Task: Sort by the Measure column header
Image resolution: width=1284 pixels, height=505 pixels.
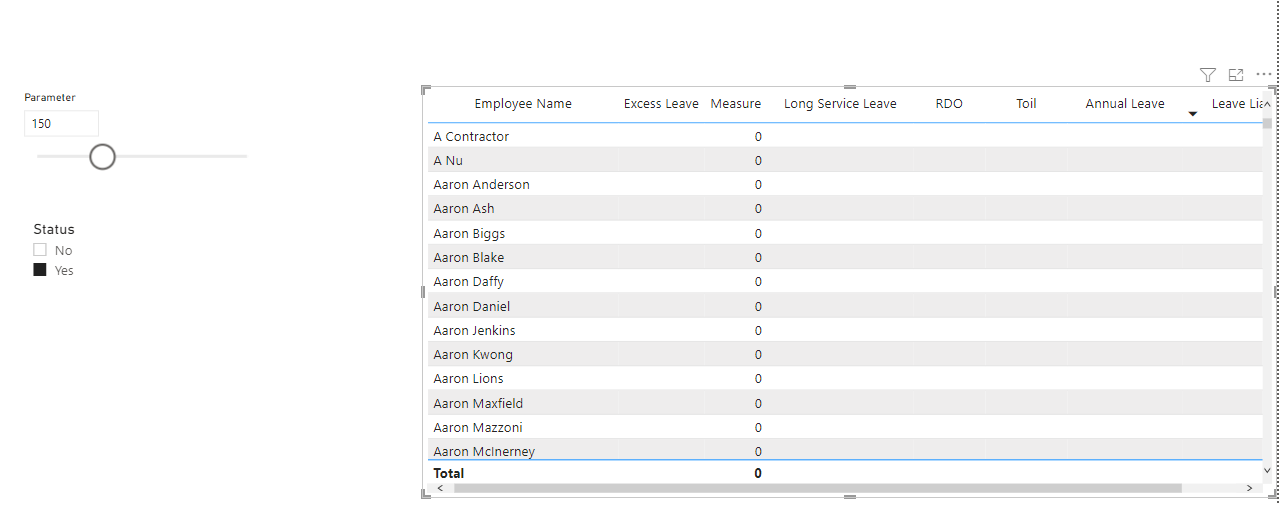Action: 736,104
